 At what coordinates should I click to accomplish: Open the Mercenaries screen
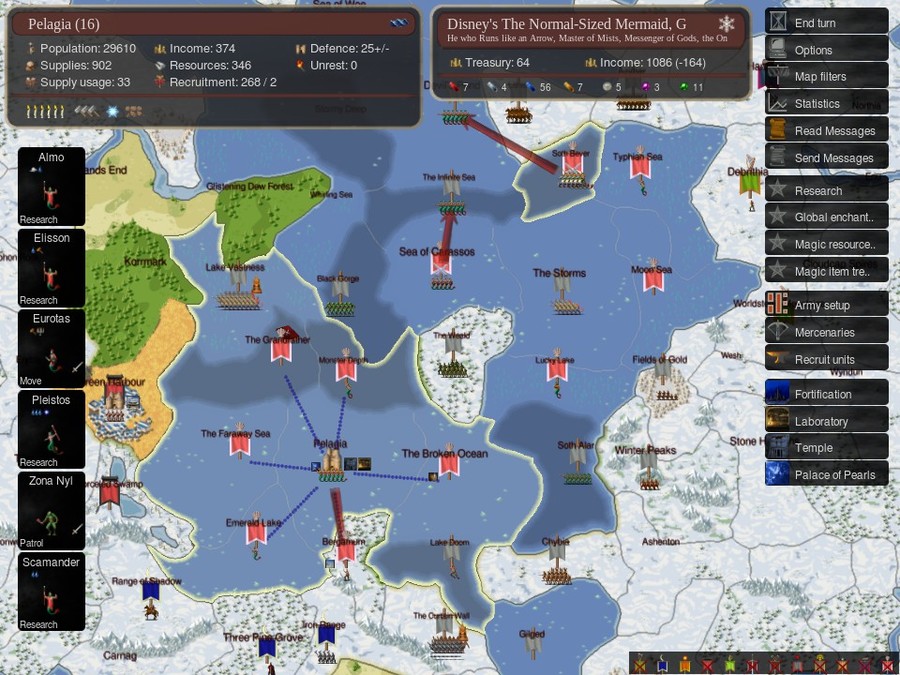click(826, 332)
